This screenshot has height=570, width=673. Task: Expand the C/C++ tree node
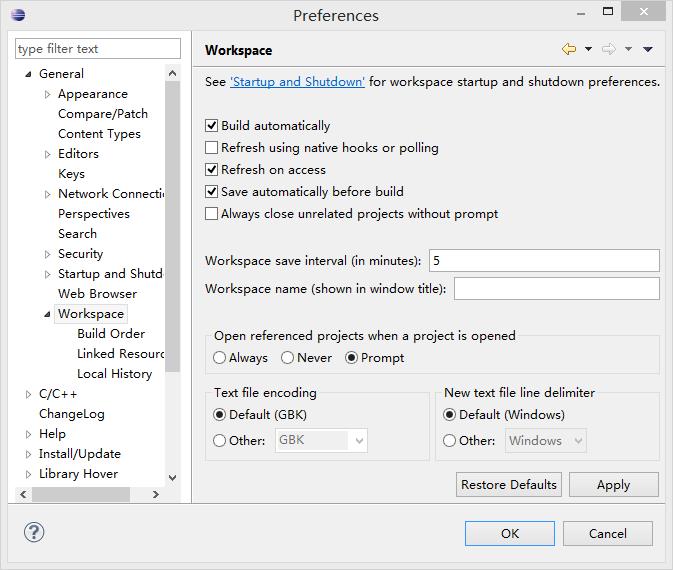pos(28,394)
